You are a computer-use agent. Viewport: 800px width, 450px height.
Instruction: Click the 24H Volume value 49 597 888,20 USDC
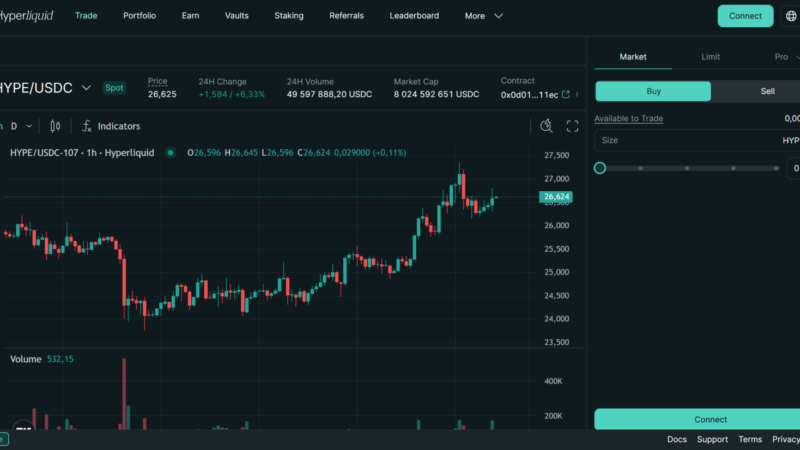coord(329,94)
